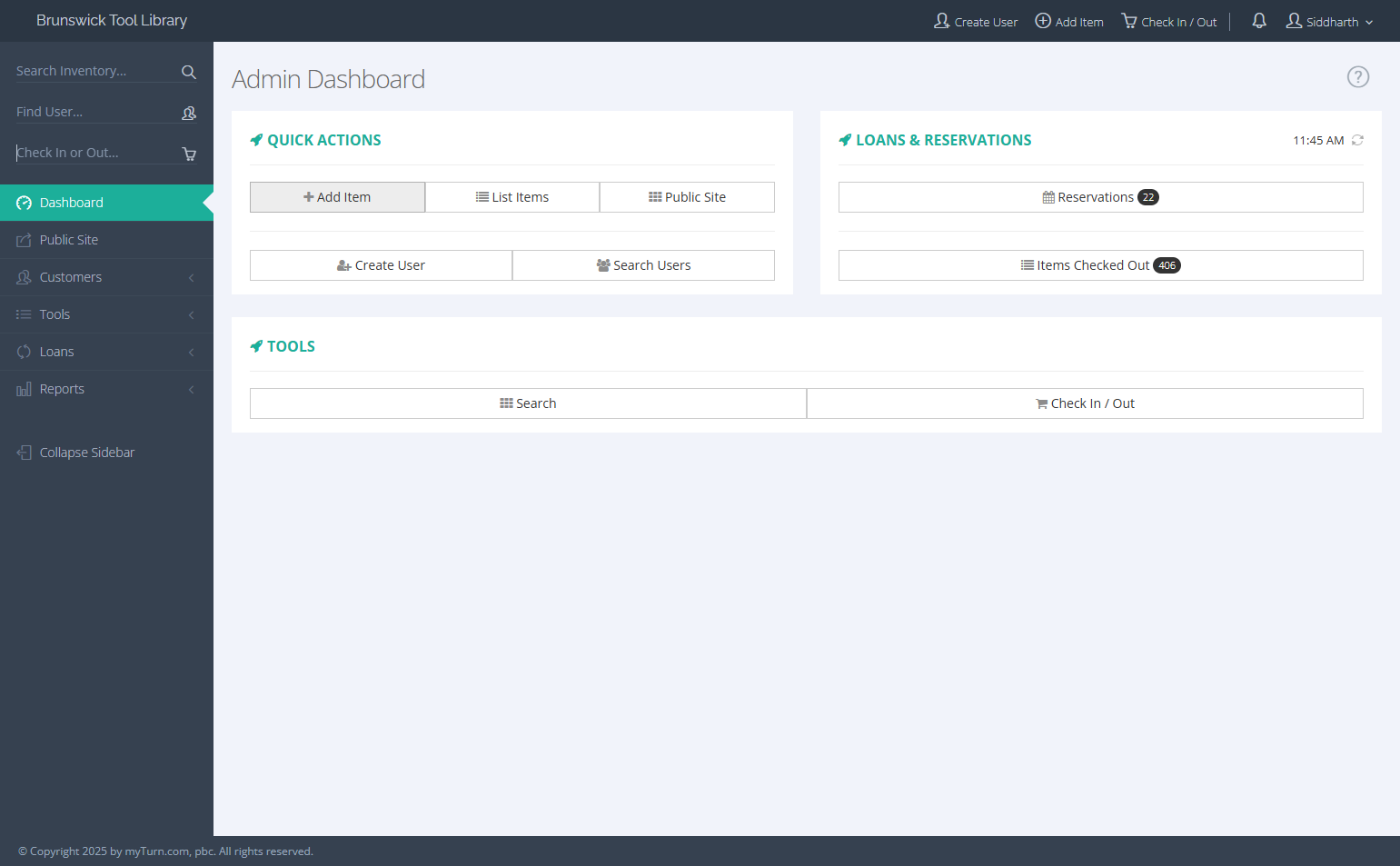The image size is (1400, 866).
Task: Focus the Search Inventory field
Action: point(96,71)
